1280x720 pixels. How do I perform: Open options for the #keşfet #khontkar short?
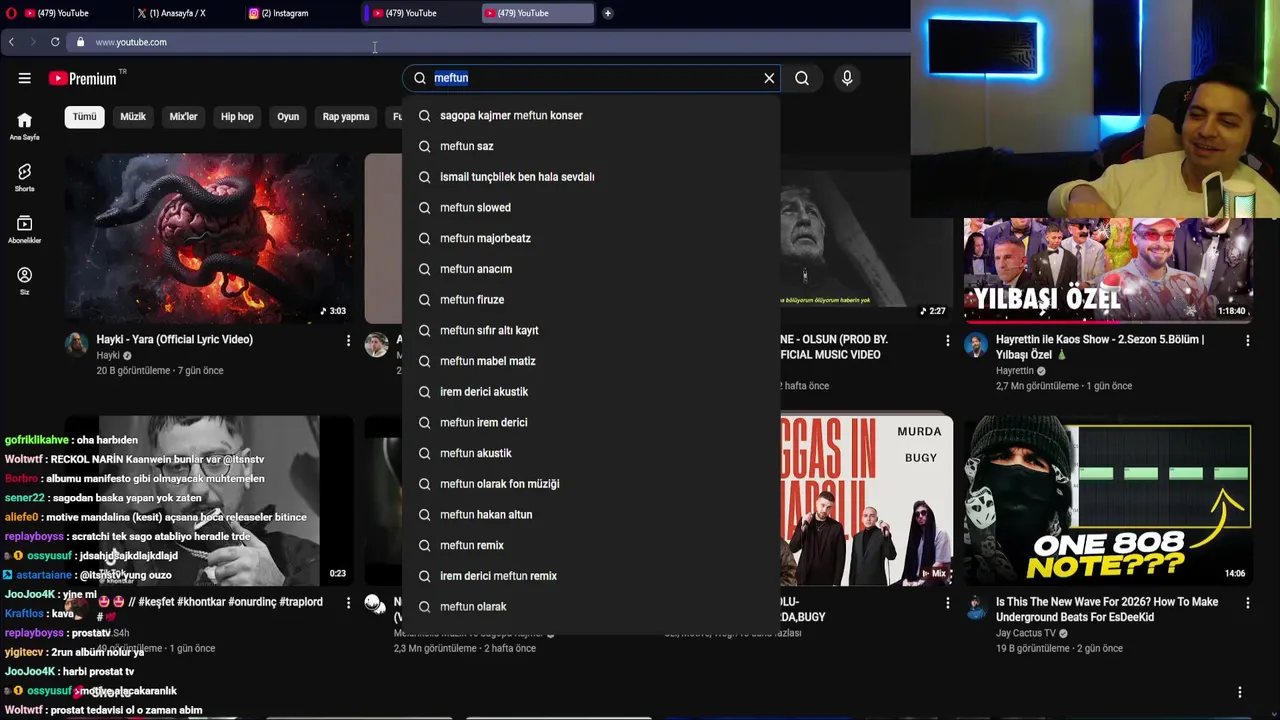348,603
